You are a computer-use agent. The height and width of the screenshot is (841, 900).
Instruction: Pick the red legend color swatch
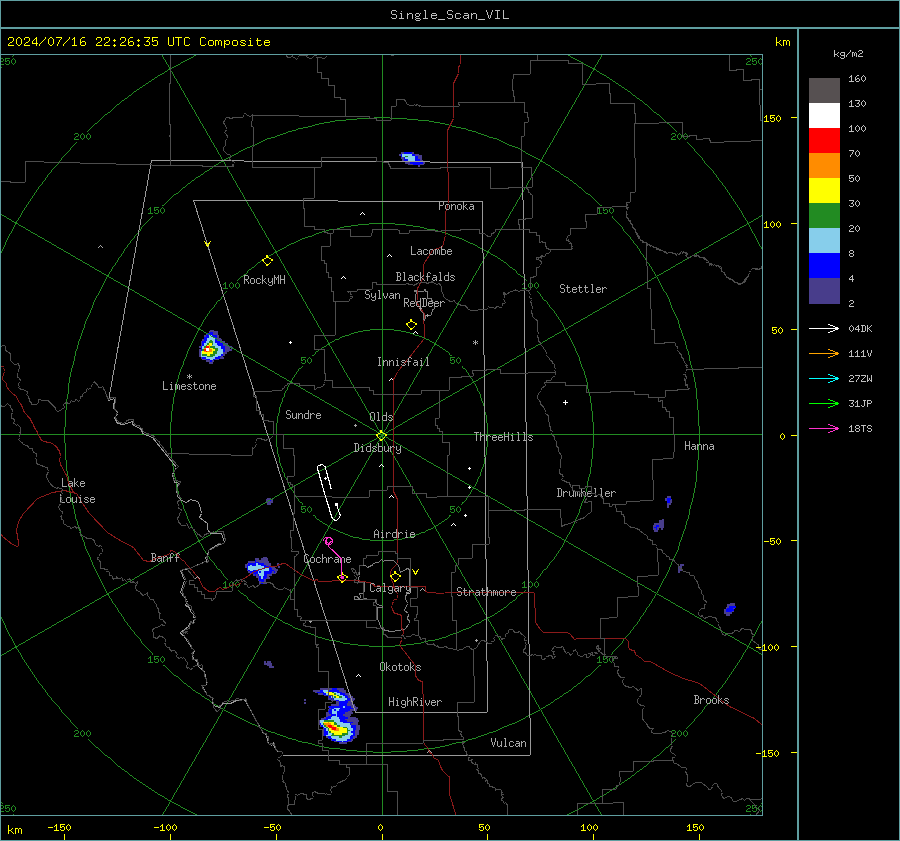824,141
